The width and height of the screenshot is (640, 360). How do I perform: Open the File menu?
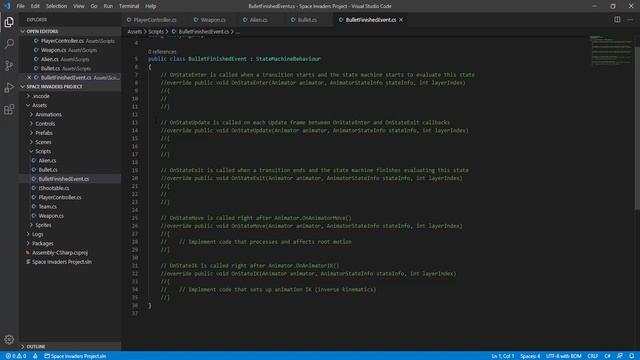20,6
